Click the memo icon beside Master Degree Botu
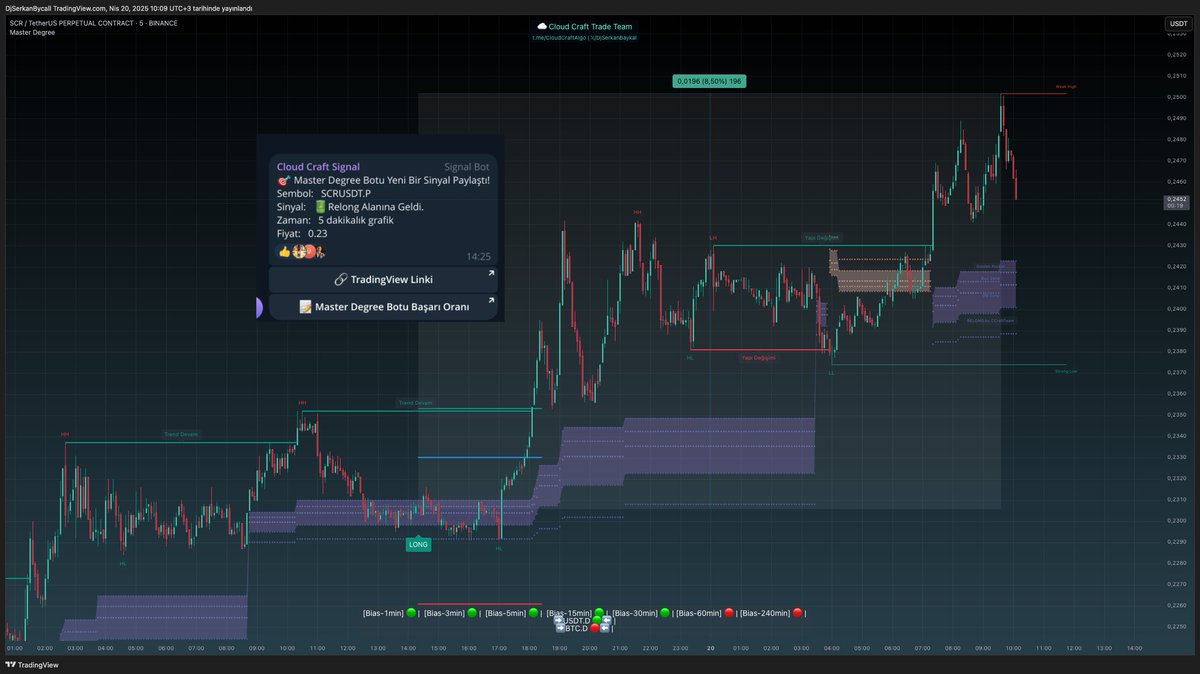Image resolution: width=1200 pixels, height=674 pixels. click(306, 307)
